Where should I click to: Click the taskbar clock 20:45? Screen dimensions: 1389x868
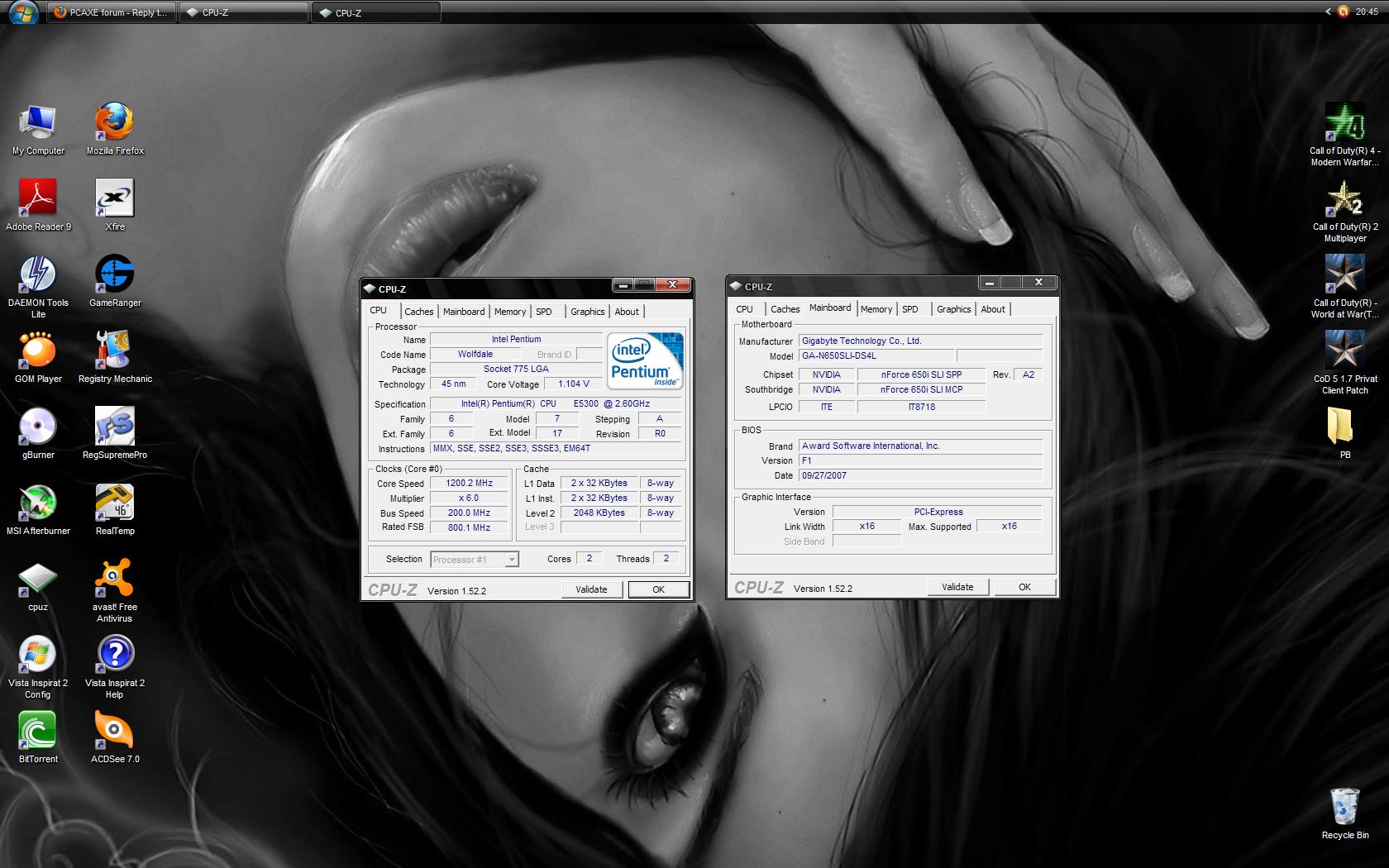pos(1367,12)
